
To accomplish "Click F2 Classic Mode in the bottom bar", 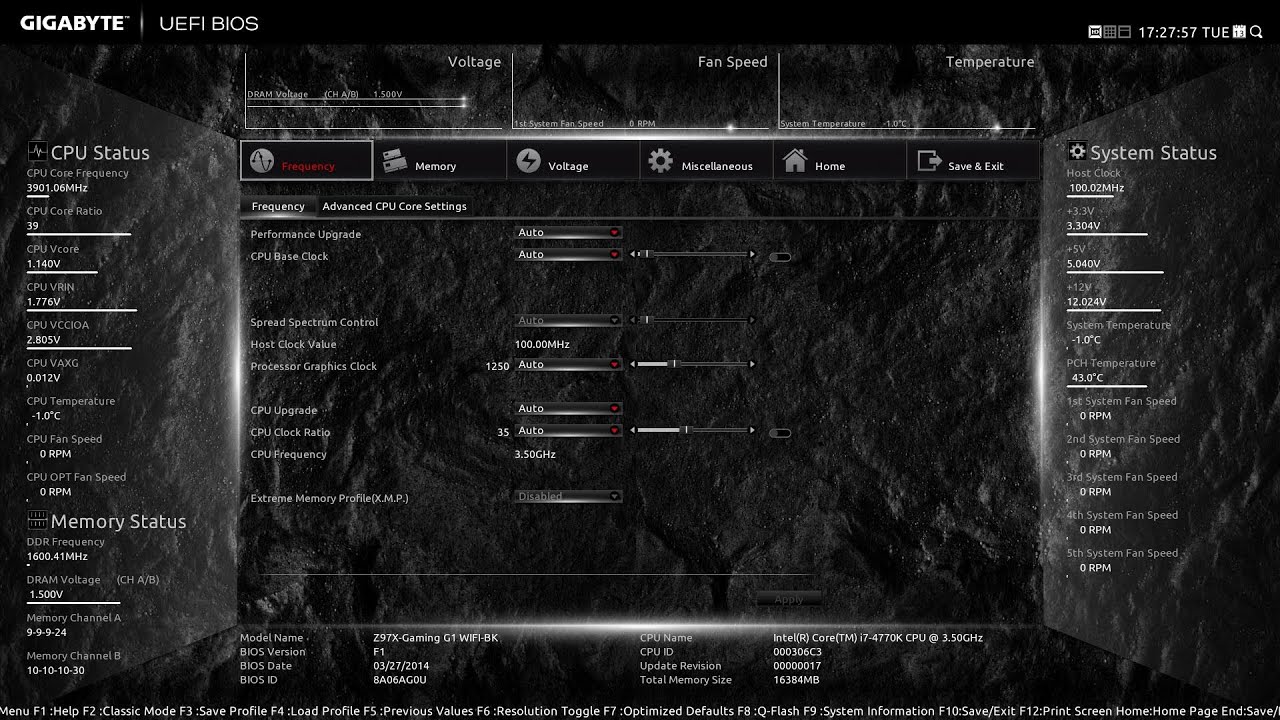I will pyautogui.click(x=131, y=711).
